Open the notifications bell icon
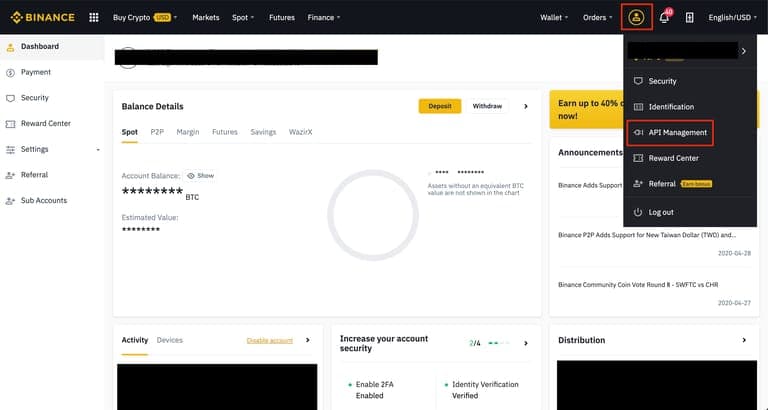 tap(664, 18)
